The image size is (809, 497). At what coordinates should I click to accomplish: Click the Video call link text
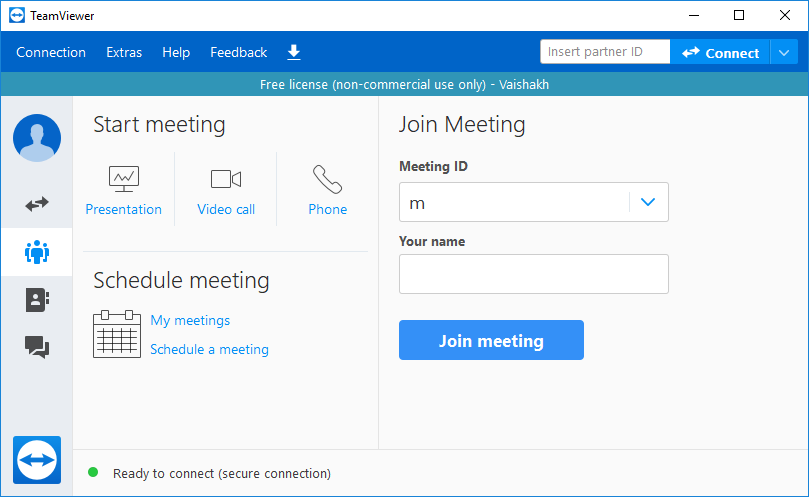[x=226, y=209]
